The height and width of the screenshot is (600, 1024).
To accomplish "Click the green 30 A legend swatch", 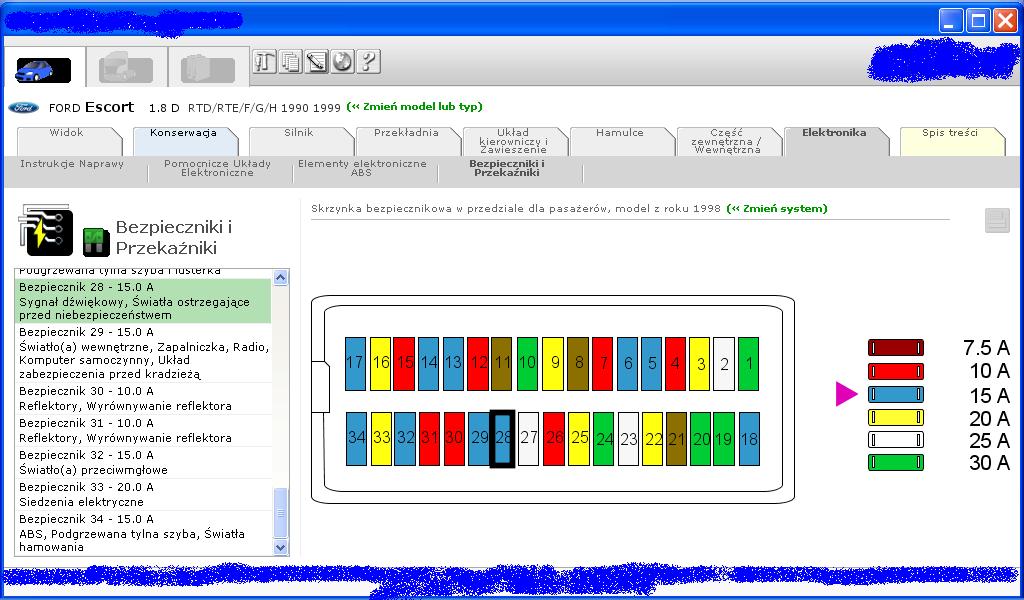I will click(x=895, y=463).
